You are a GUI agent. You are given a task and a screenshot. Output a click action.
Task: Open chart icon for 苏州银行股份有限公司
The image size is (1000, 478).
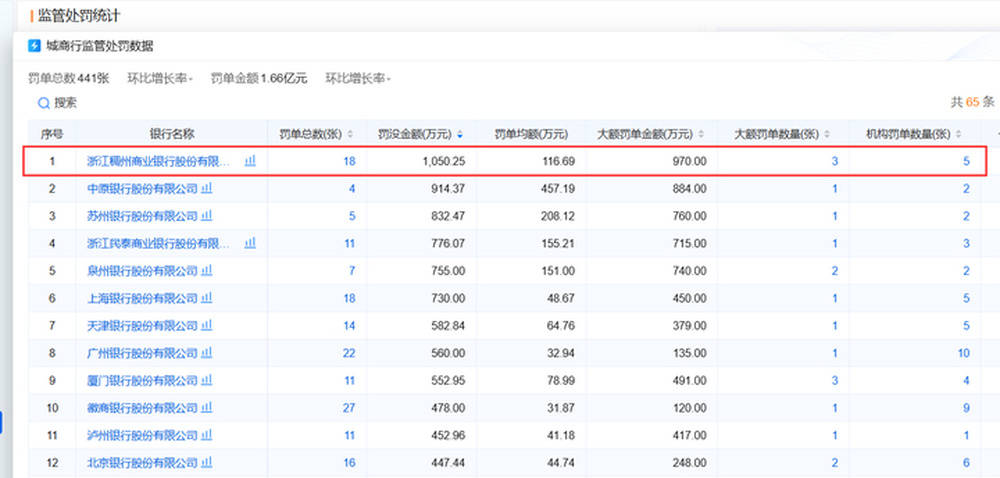point(207,216)
